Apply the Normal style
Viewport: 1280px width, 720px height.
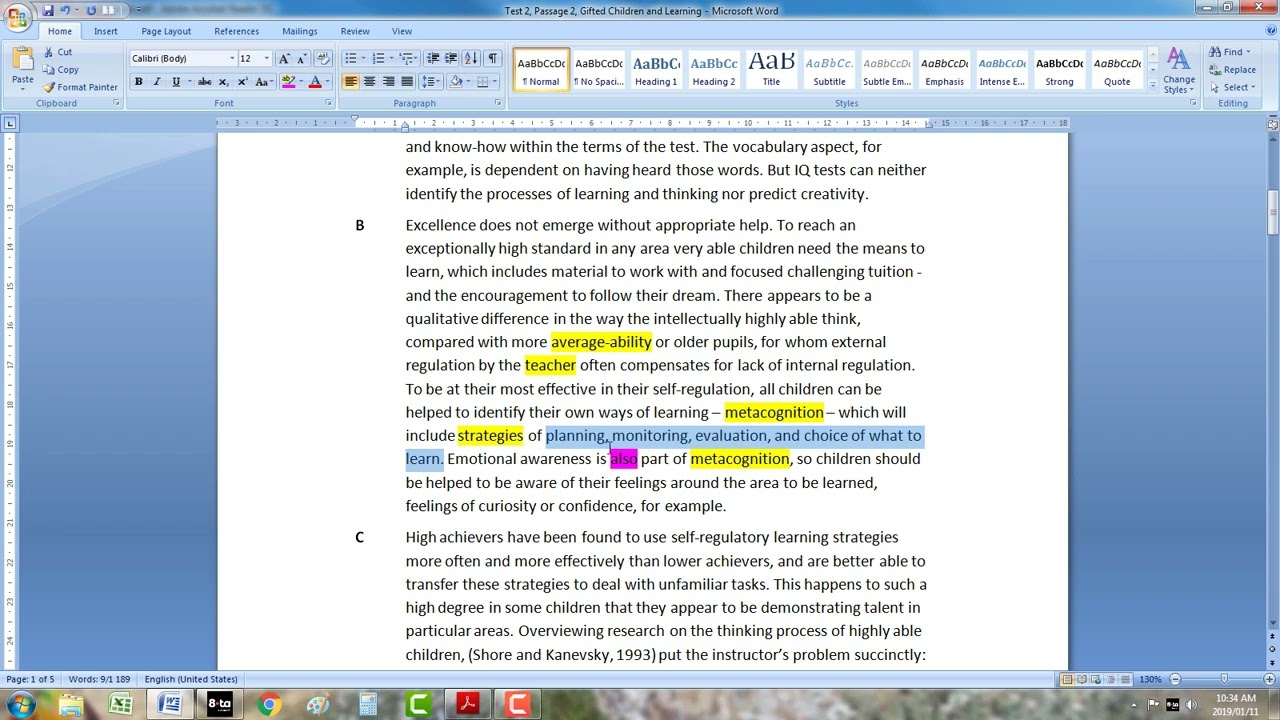point(541,69)
